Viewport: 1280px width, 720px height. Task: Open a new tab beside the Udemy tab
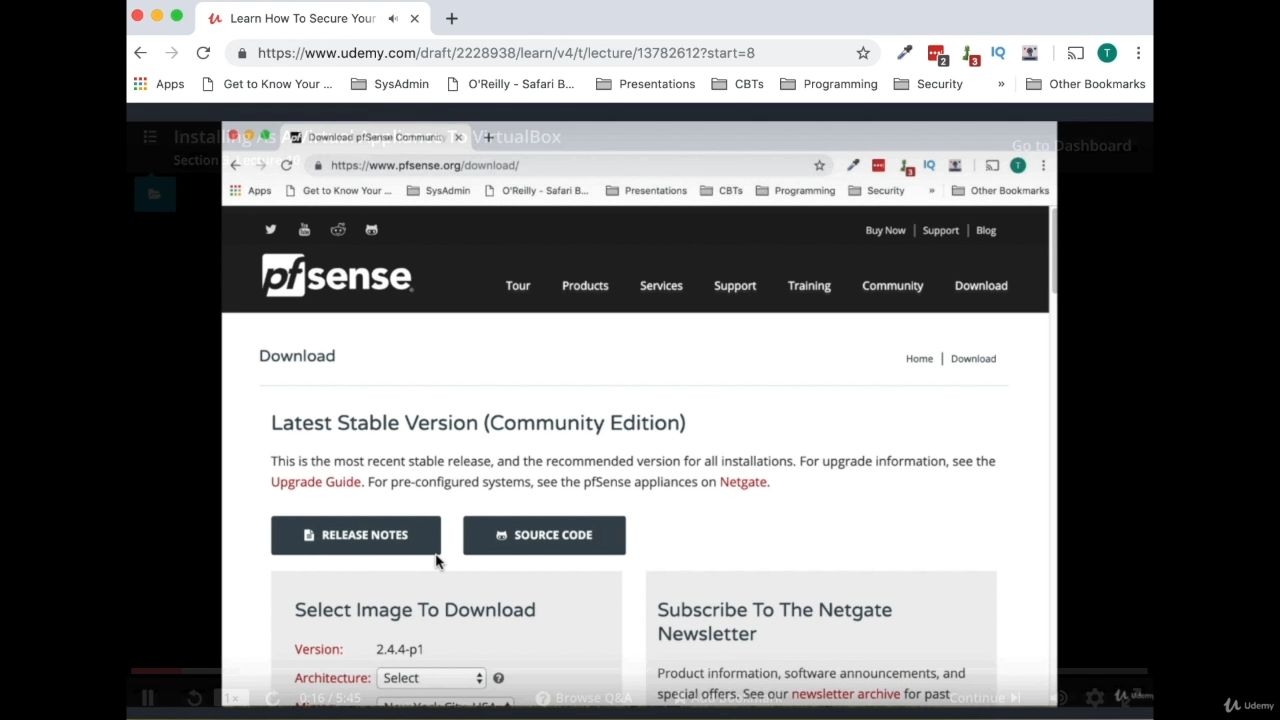click(x=452, y=18)
